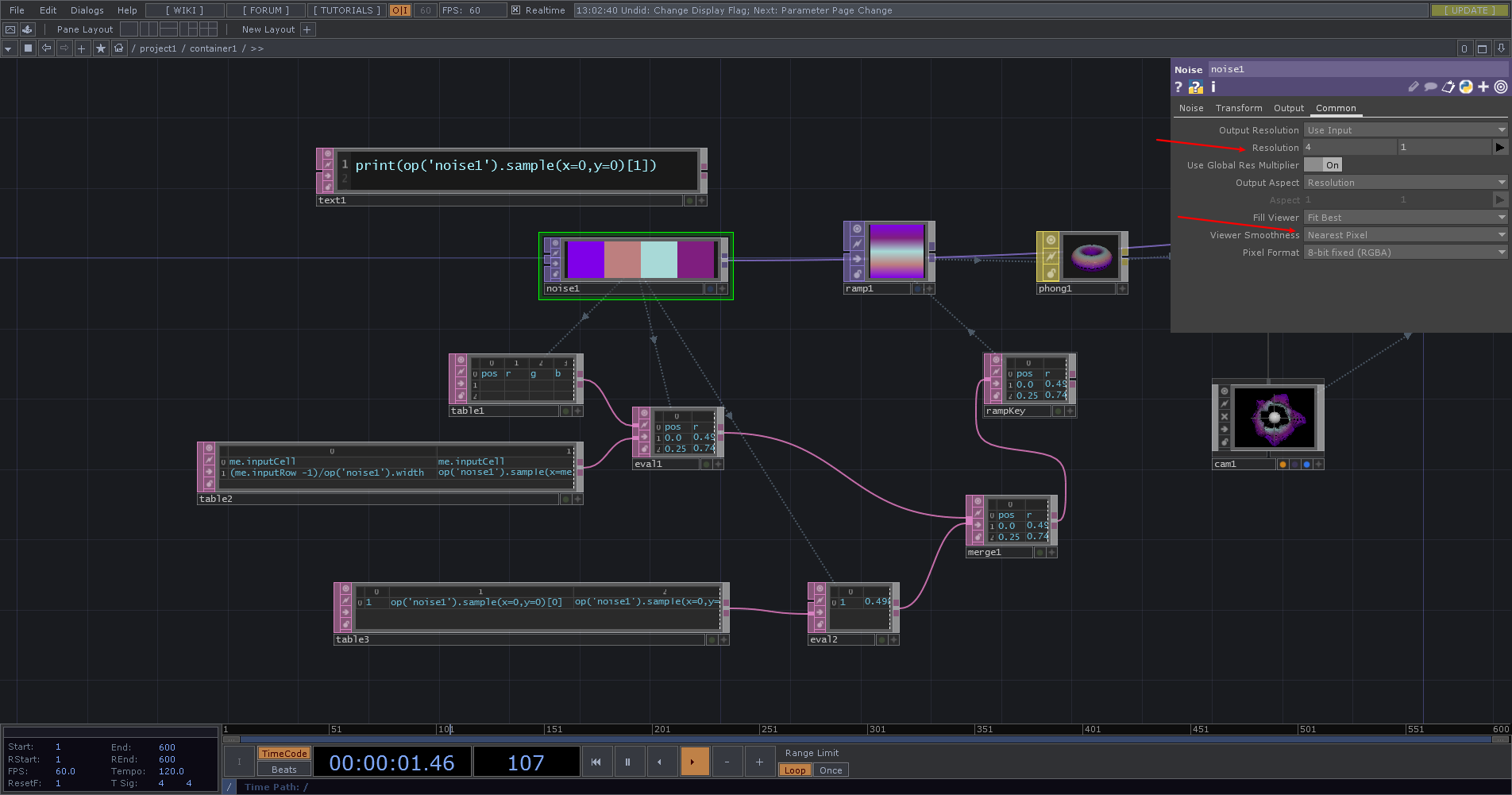
Task: Open the Viewer Smoothness dropdown
Action: (x=1404, y=234)
